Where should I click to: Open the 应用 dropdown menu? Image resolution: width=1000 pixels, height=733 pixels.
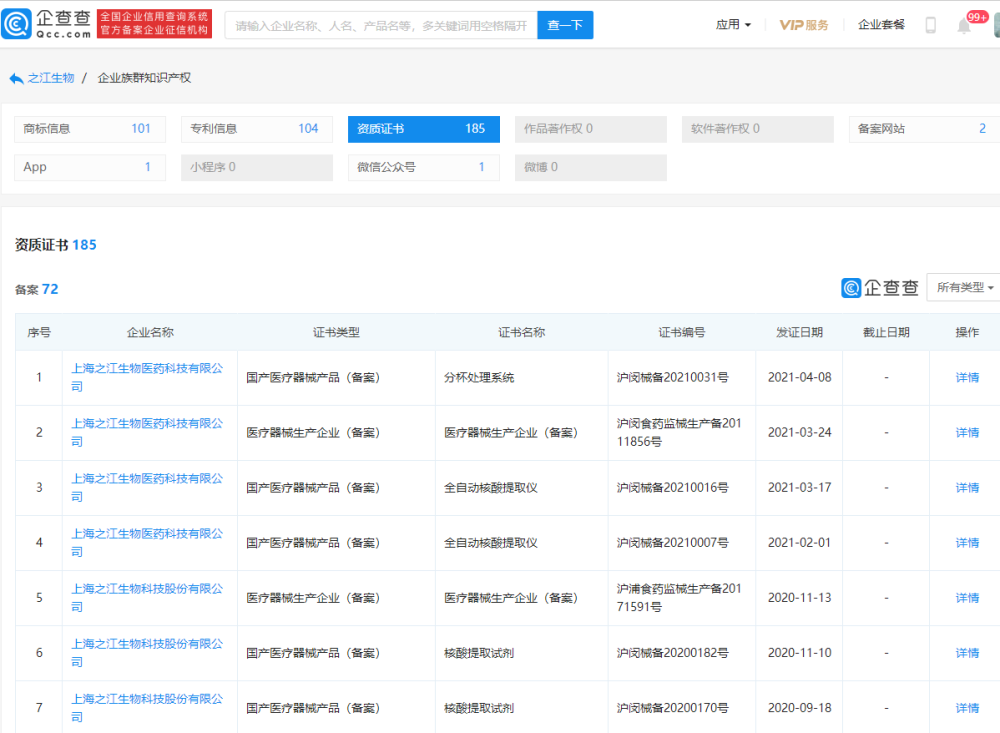click(733, 25)
